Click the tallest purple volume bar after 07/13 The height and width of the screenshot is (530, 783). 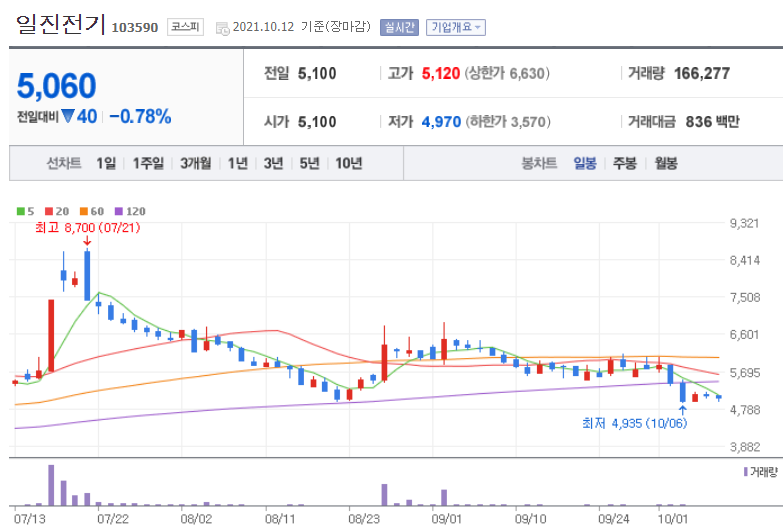51,485
